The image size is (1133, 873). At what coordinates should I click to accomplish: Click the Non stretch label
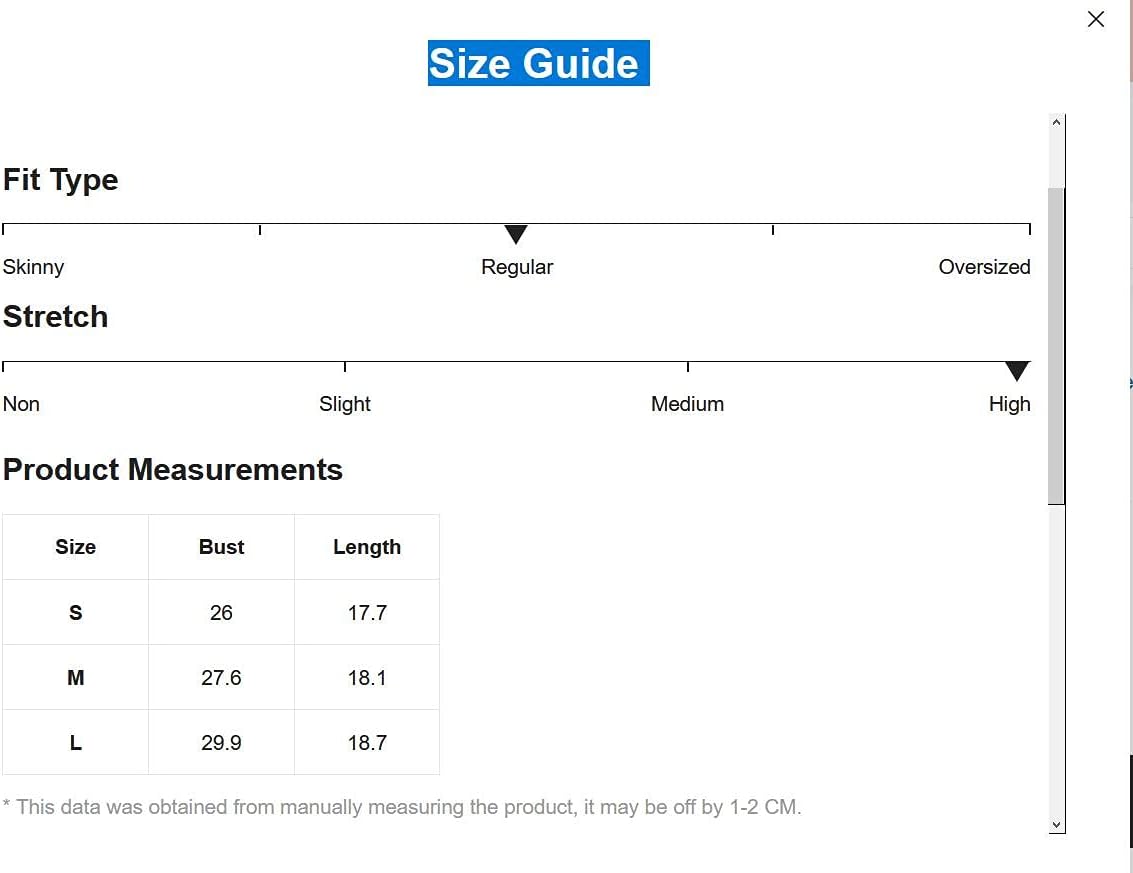[x=21, y=404]
